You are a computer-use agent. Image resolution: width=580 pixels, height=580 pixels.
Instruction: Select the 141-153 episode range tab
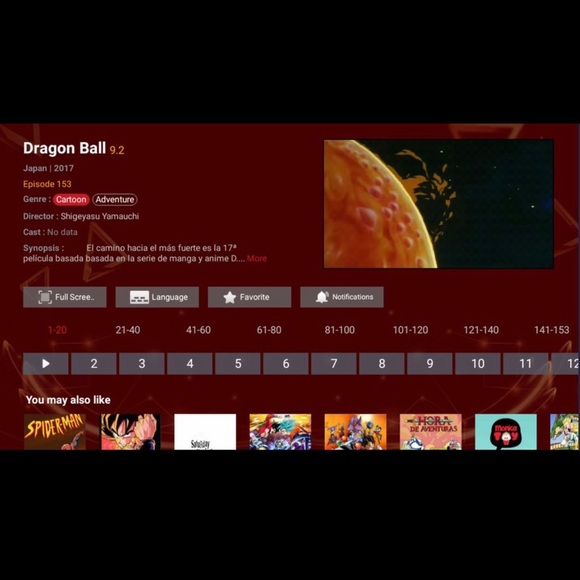[552, 330]
